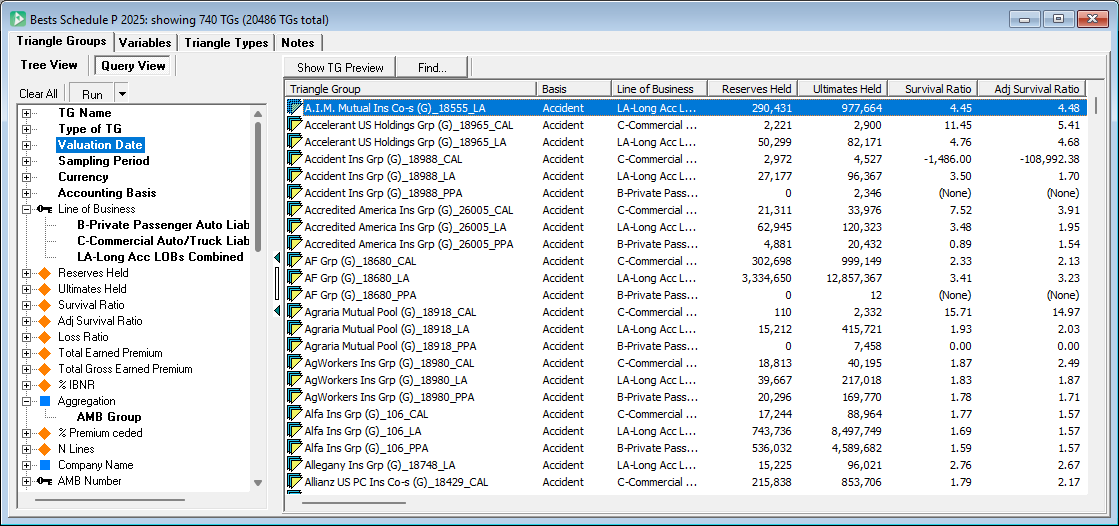Image resolution: width=1119 pixels, height=526 pixels.
Task: Select B-Private Passenger Auto Liab filter
Action: point(163,225)
